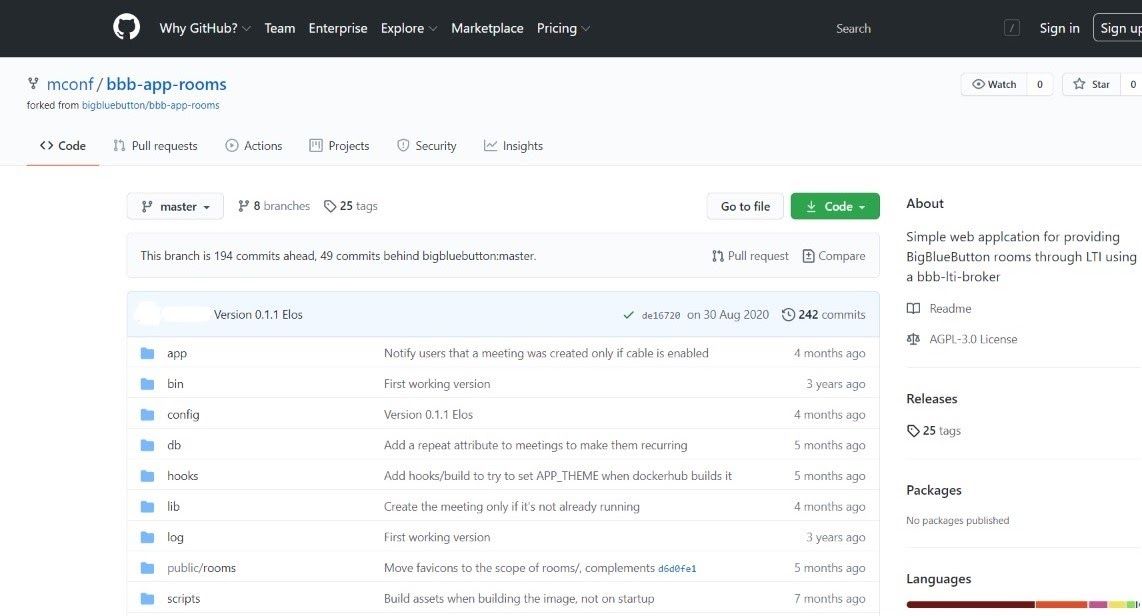Click the AGPL-3.0 License scales icon
The image size is (1142, 616).
(x=913, y=339)
